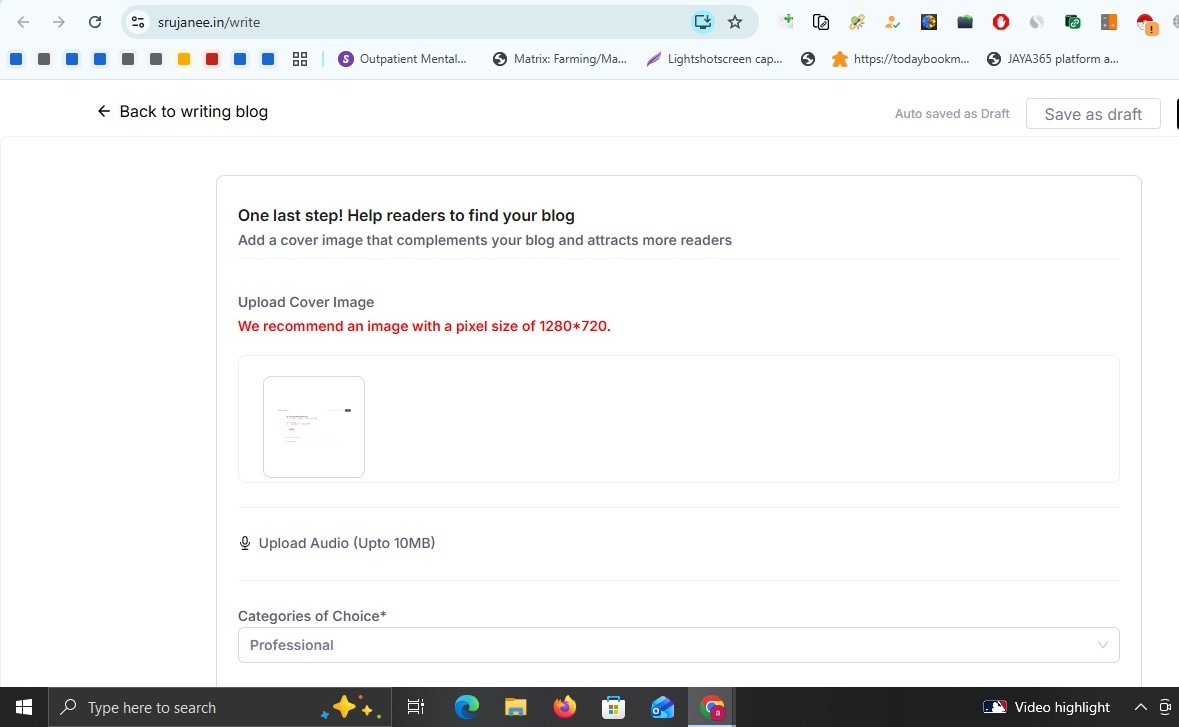Open the bookmark tab groups grid icon
This screenshot has width=1179, height=727.
[x=300, y=59]
